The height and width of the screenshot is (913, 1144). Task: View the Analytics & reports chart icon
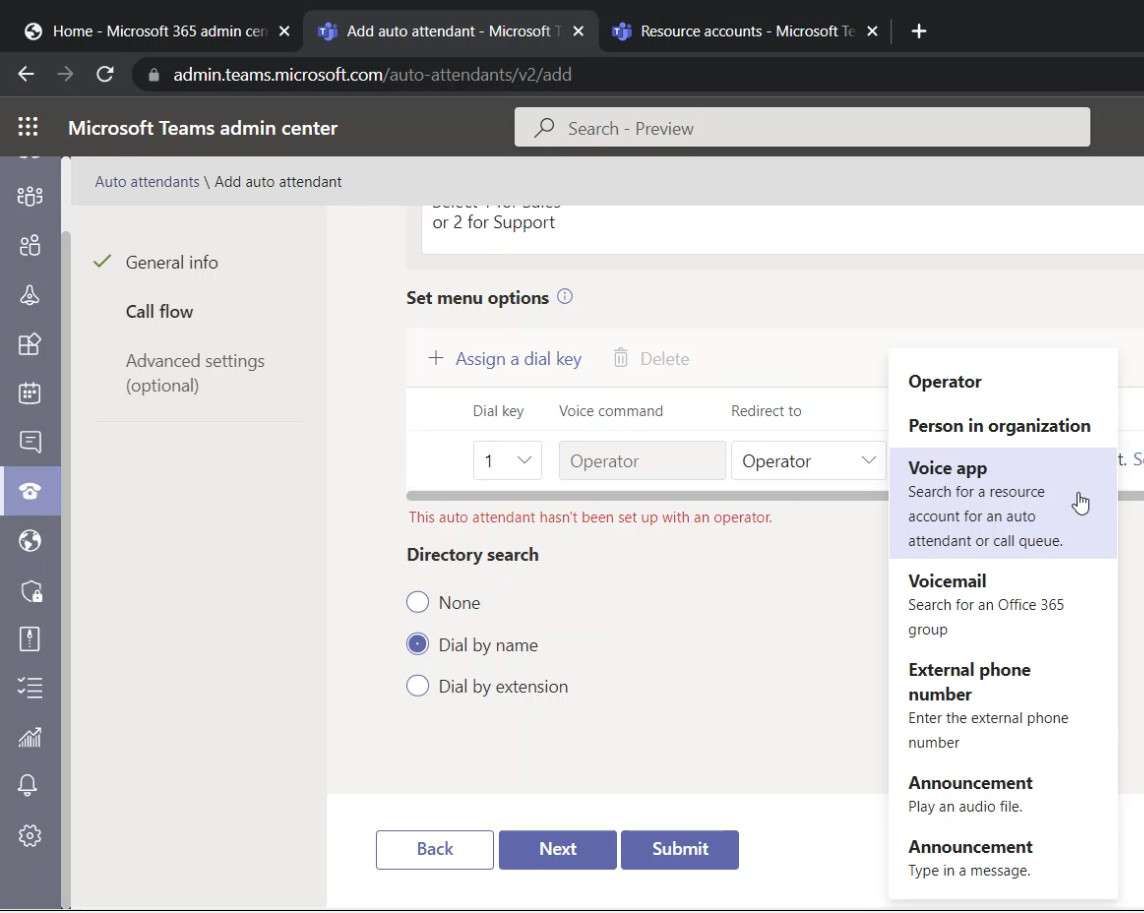[30, 738]
